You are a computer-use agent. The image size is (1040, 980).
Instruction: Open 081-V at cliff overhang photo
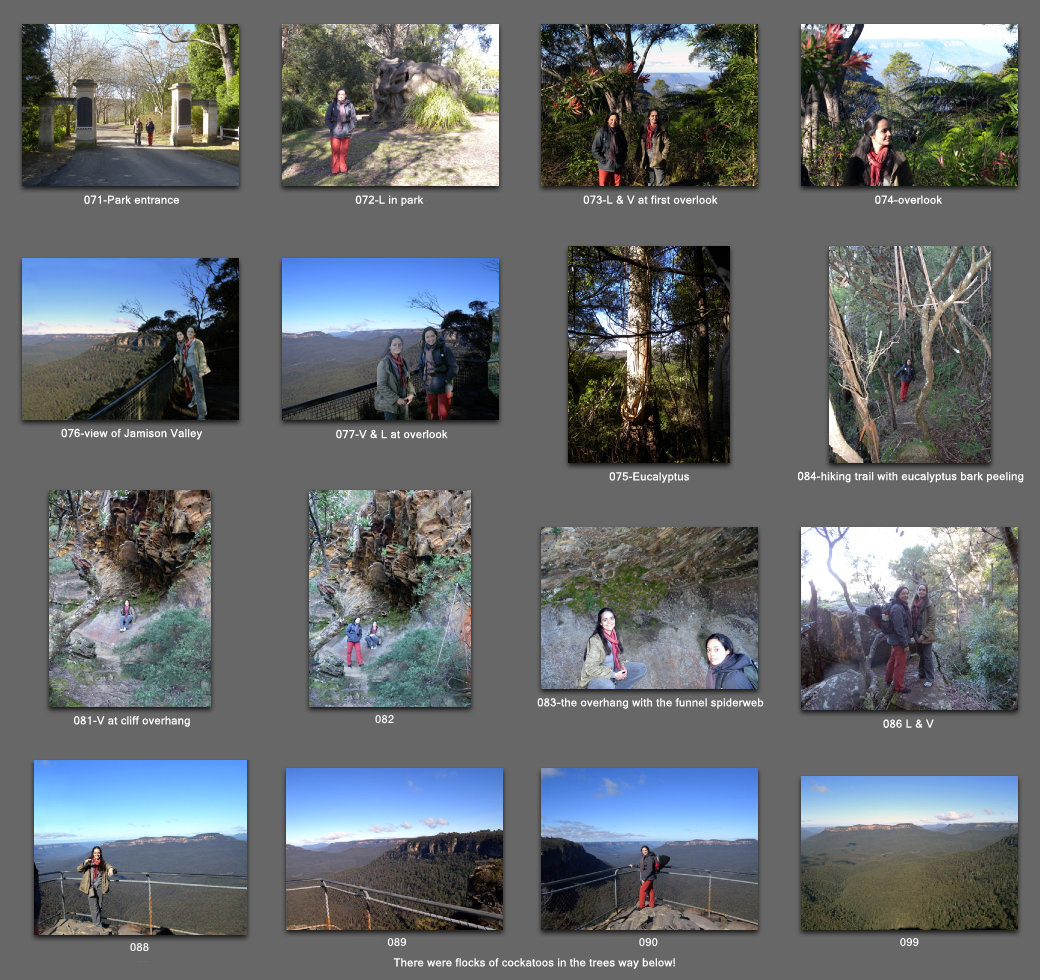tap(130, 599)
